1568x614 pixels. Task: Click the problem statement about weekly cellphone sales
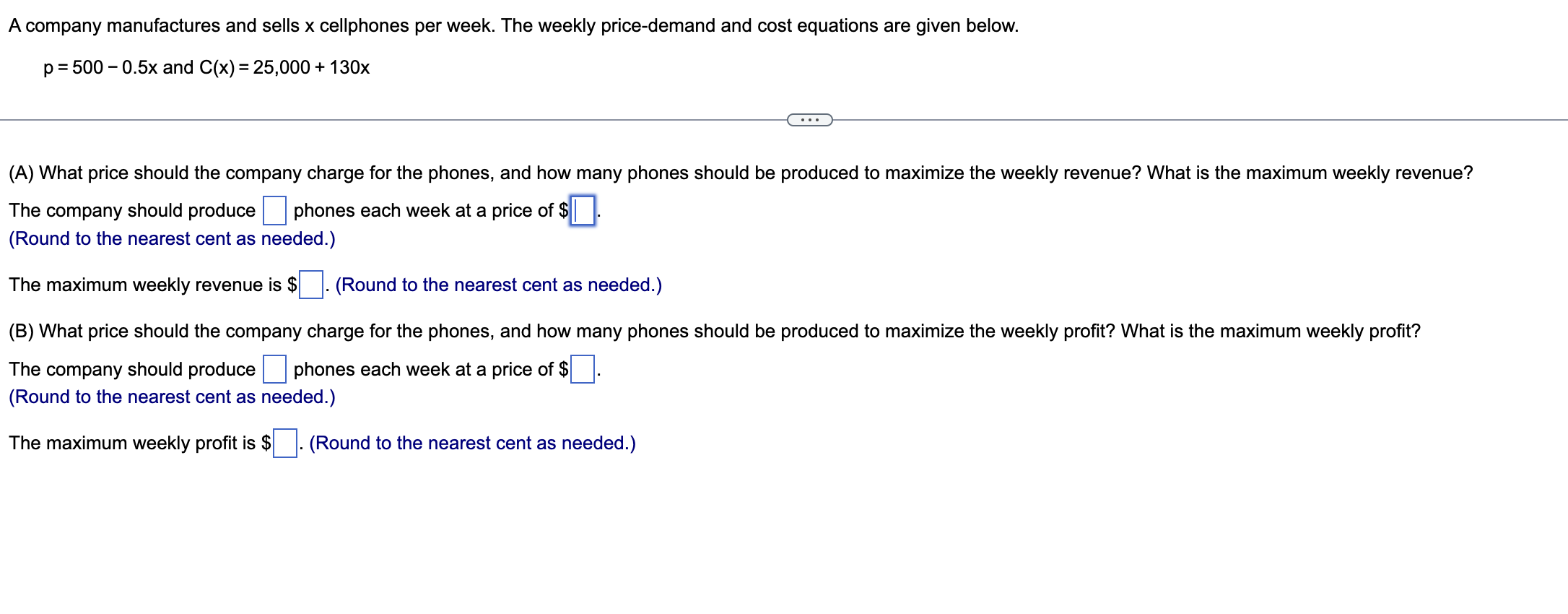(x=513, y=25)
